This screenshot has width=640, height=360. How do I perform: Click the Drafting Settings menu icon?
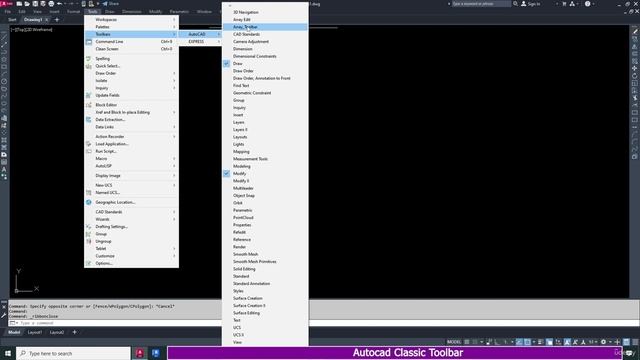[x=89, y=227]
